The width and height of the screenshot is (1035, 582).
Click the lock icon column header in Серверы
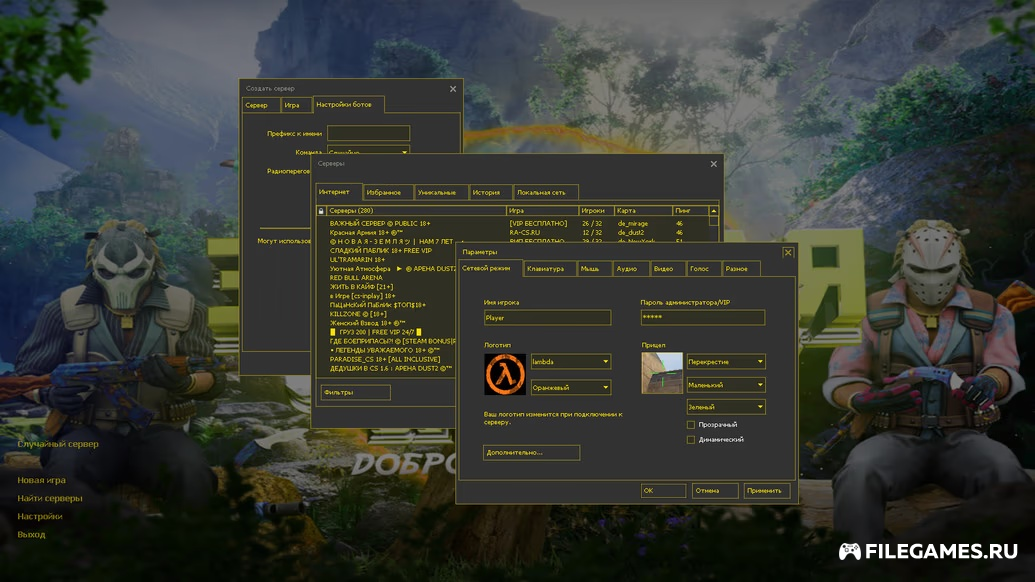(321, 211)
